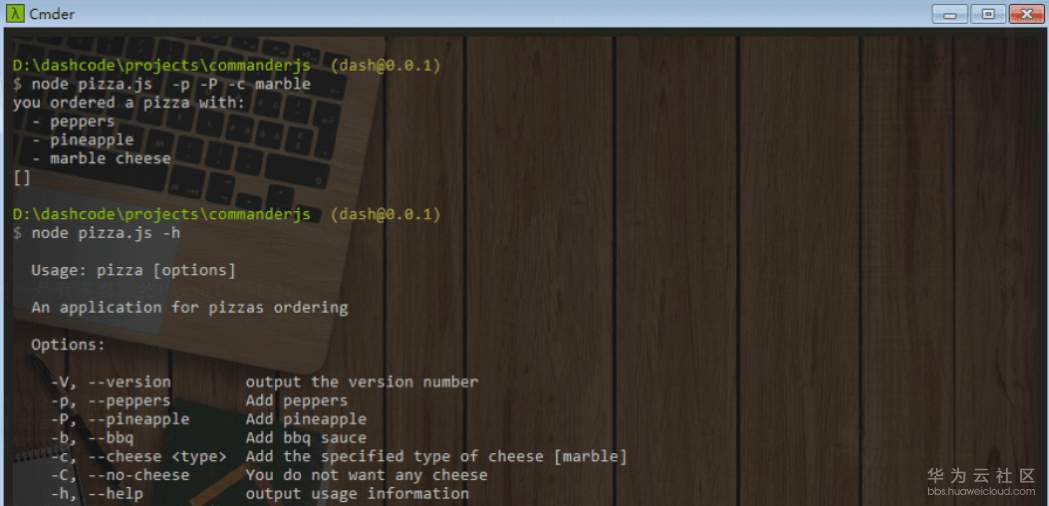
Task: Click the Cmder lambda icon in title bar
Action: coord(15,13)
